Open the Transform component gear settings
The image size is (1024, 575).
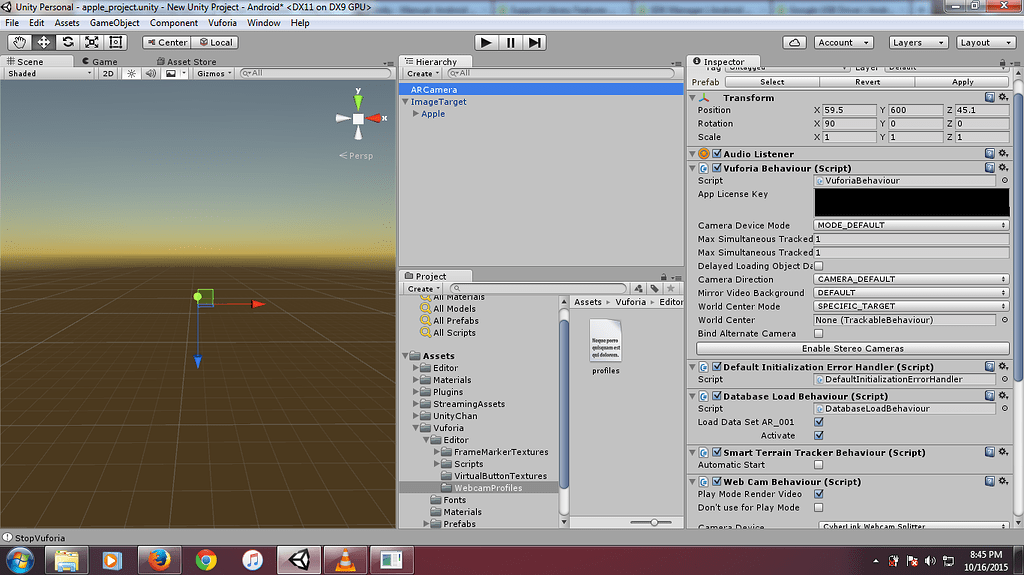[x=1004, y=97]
